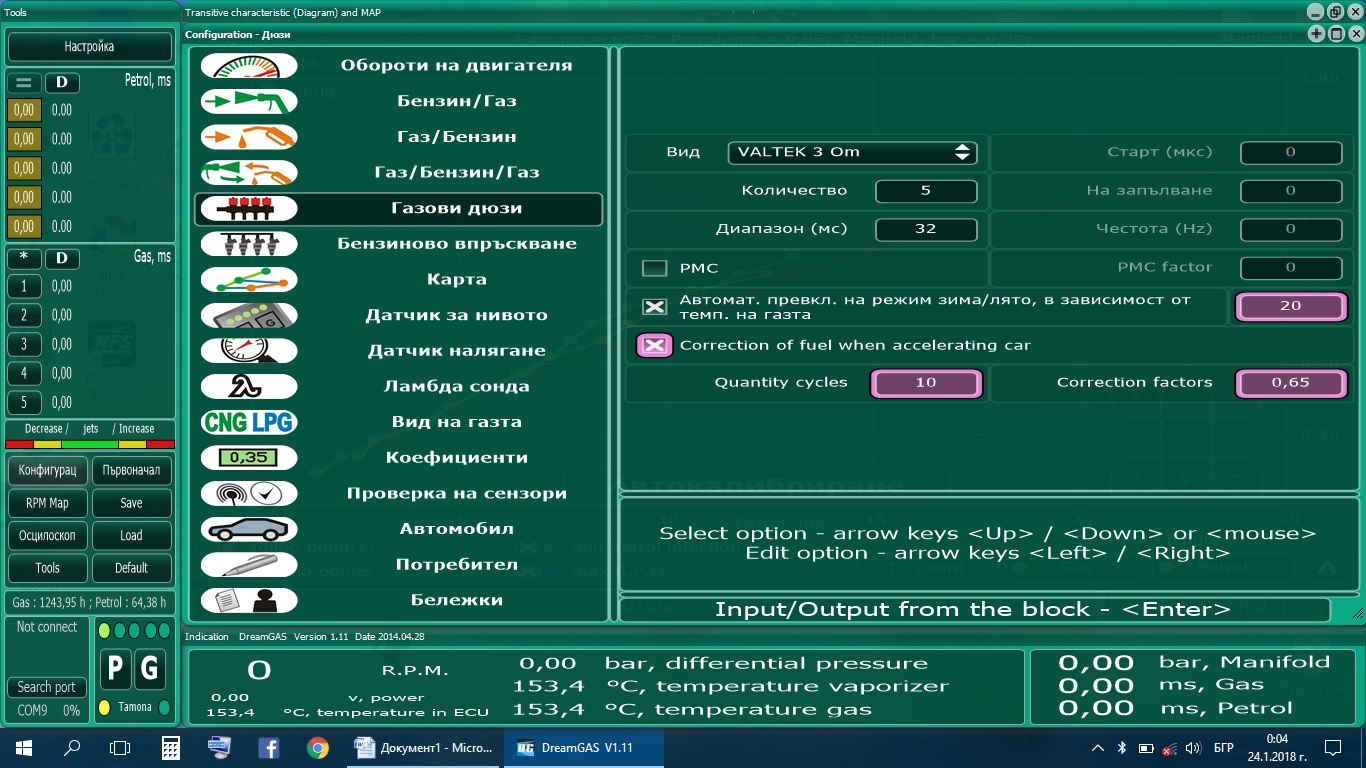Click the Petrol D toggle button

tap(62, 82)
